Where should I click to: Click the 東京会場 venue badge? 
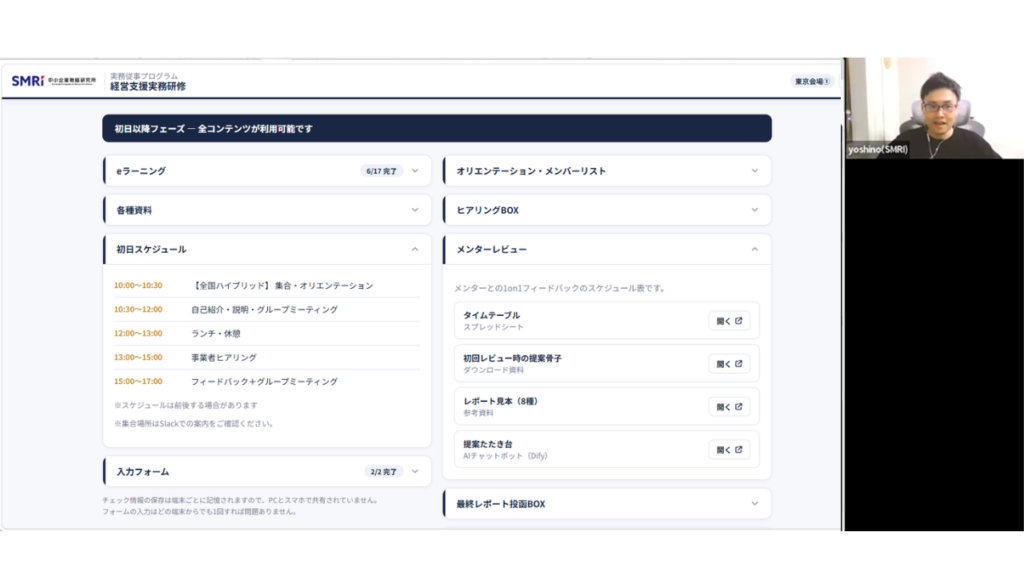pos(811,81)
